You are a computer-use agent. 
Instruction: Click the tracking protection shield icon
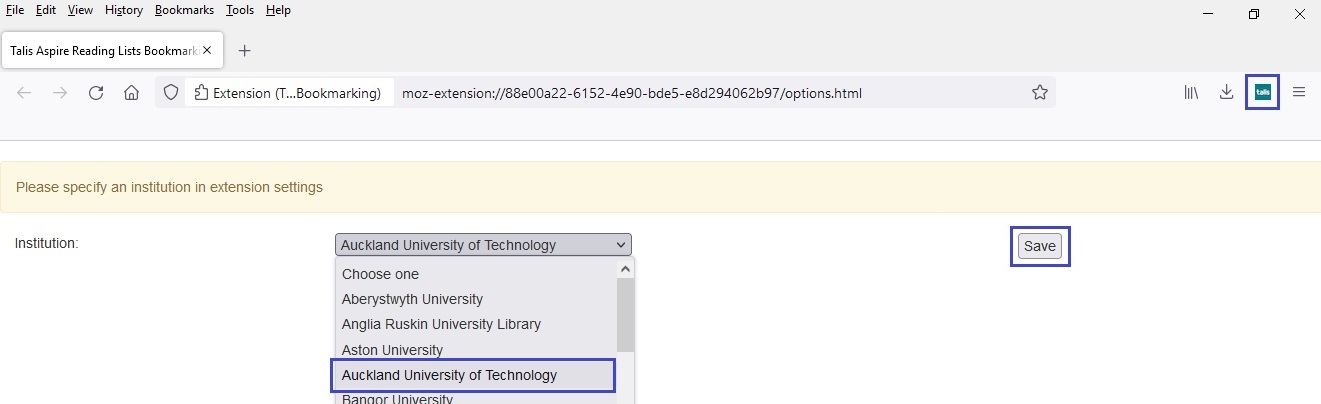(171, 93)
